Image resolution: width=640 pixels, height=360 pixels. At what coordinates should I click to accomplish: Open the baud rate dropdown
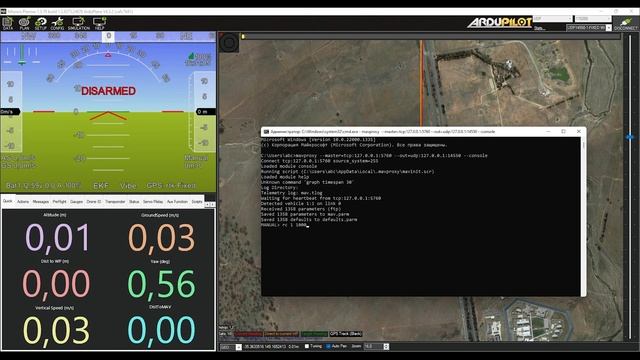[x=593, y=19]
